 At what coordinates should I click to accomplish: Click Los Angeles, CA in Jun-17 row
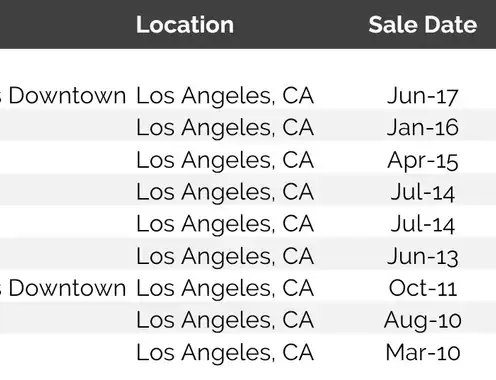pyautogui.click(x=225, y=96)
